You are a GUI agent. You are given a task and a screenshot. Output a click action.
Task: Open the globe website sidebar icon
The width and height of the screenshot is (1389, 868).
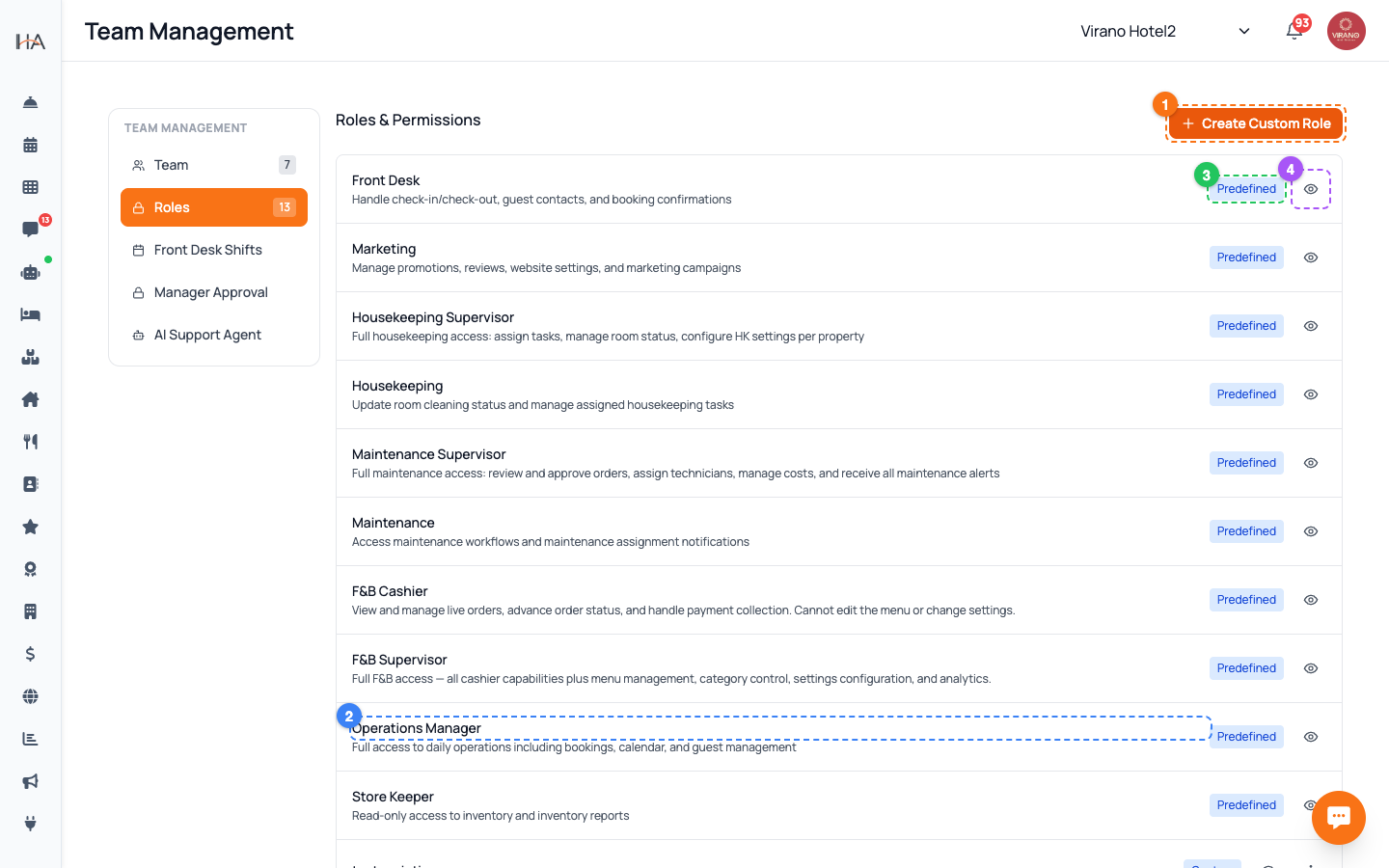tap(30, 696)
